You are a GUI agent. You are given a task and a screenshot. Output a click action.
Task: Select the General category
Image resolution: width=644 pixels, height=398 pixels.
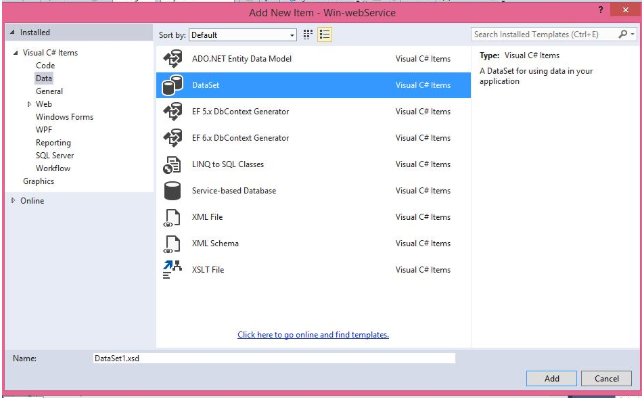[x=49, y=91]
